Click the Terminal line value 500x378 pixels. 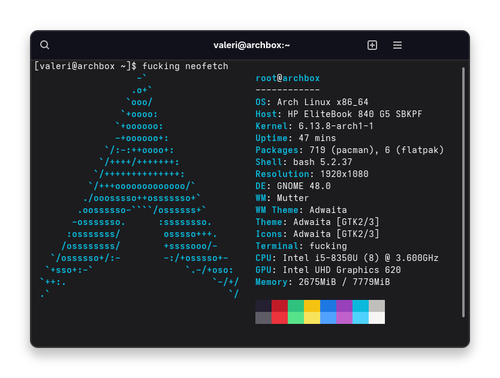(328, 246)
